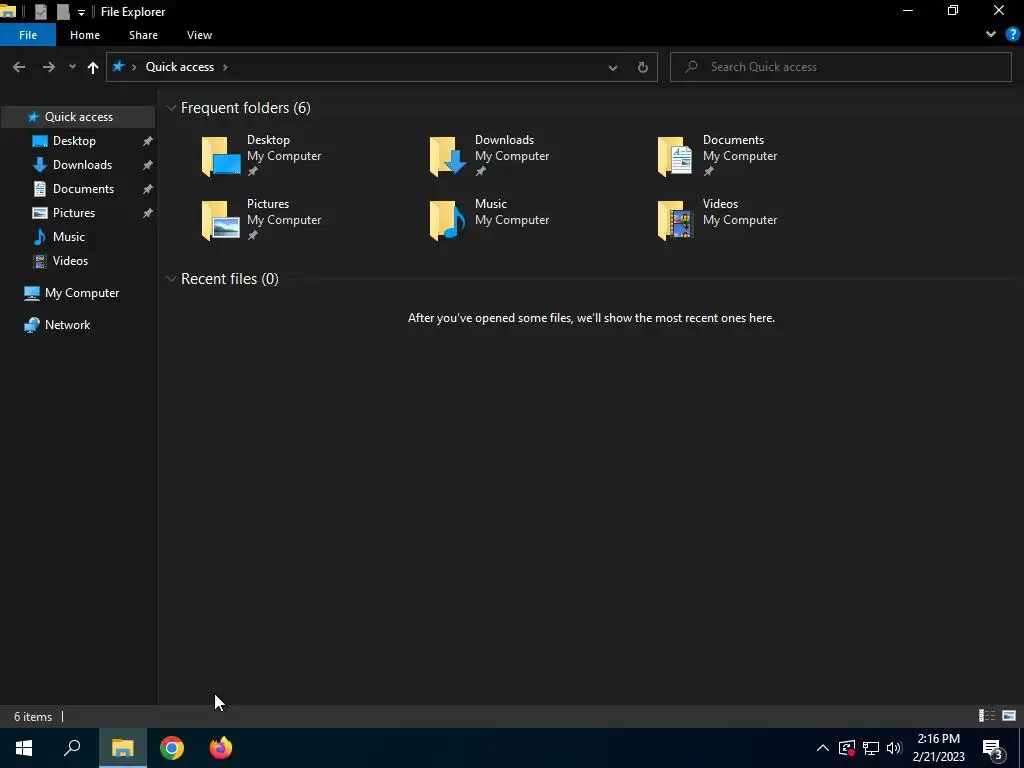
Task: Expand the ribbon with the chevron
Action: click(x=991, y=34)
